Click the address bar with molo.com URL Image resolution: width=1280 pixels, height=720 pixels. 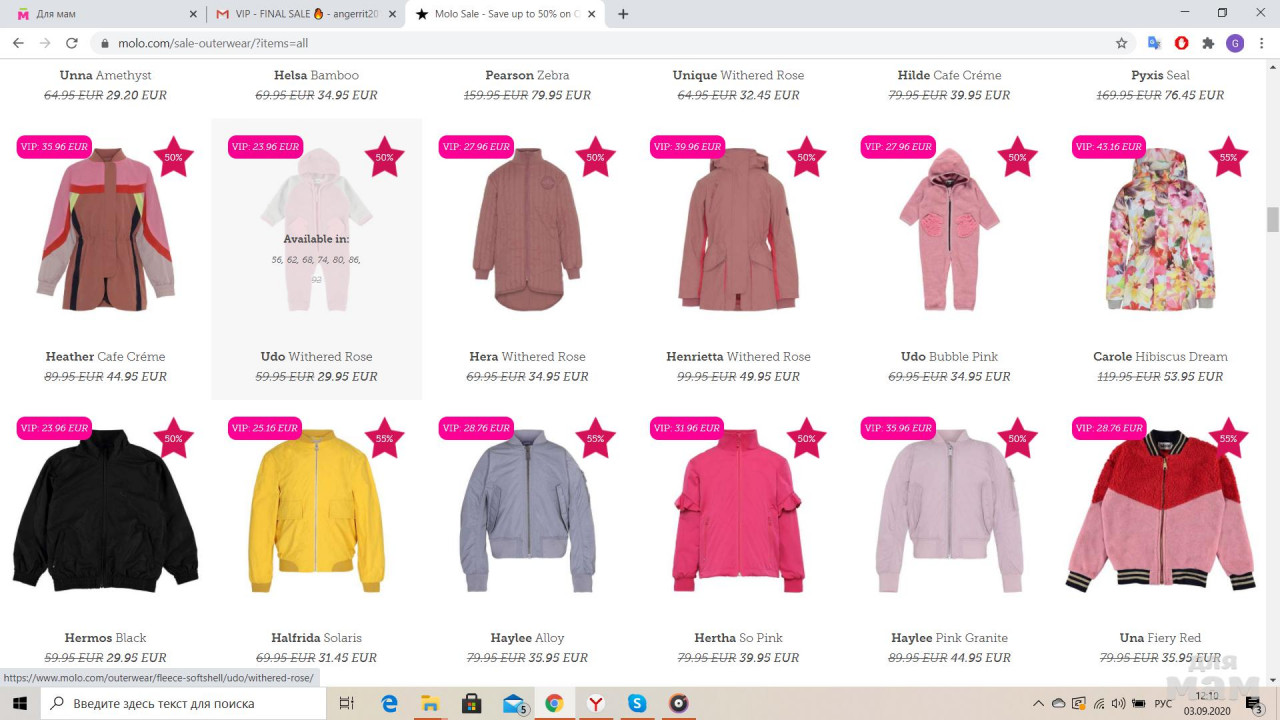[x=600, y=43]
